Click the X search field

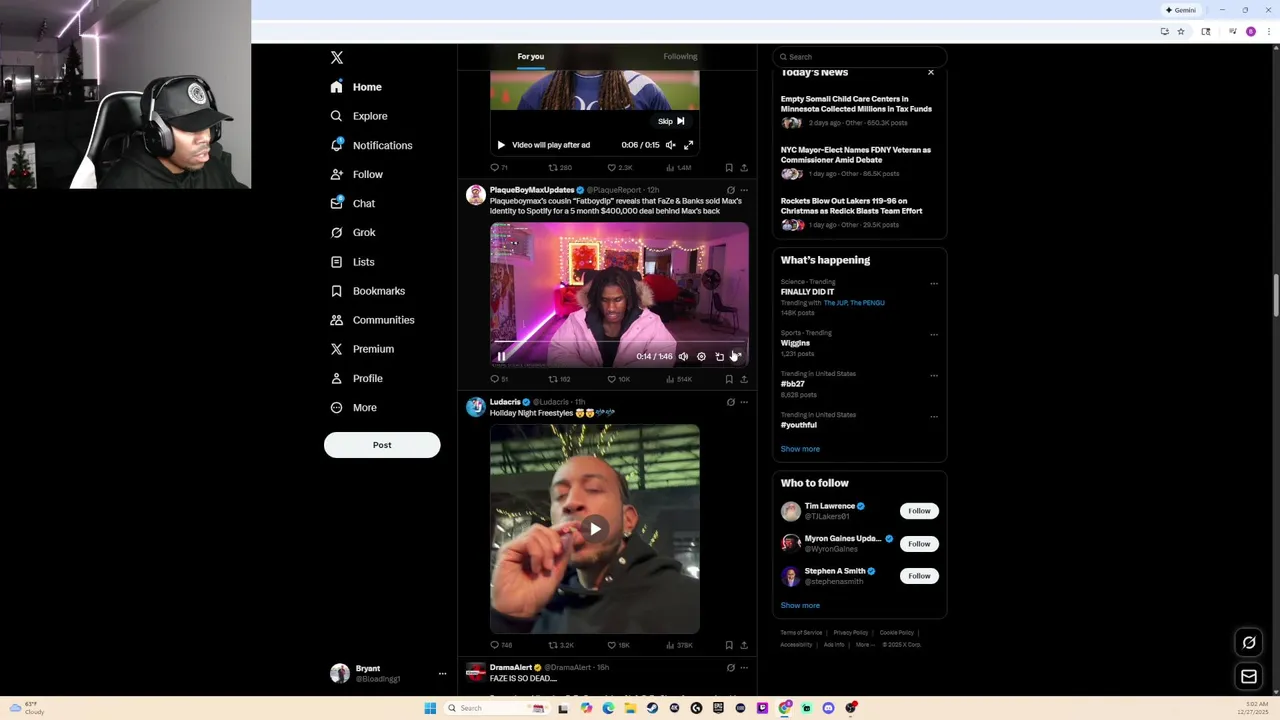(x=861, y=57)
